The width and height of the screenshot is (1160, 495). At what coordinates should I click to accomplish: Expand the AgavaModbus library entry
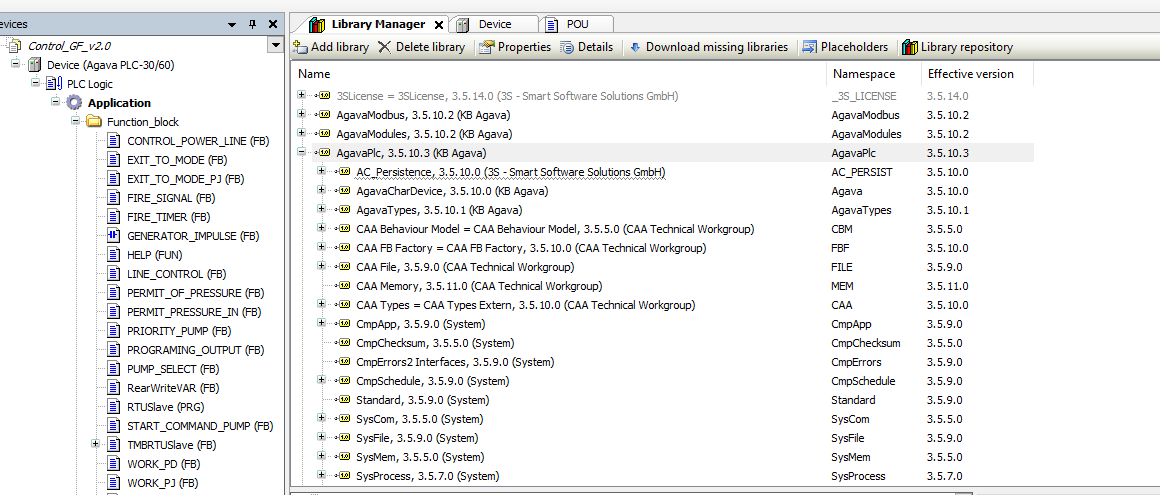[x=302, y=115]
